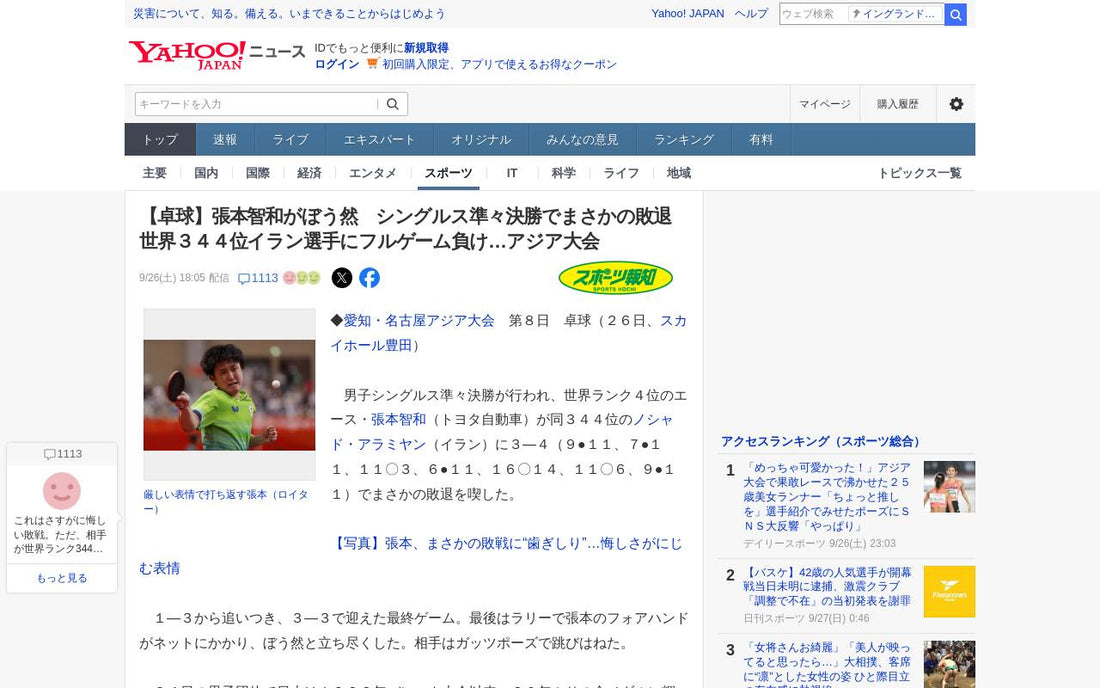Open the disaster preparedness banner link
Image resolution: width=1100 pixels, height=688 pixels.
289,13
